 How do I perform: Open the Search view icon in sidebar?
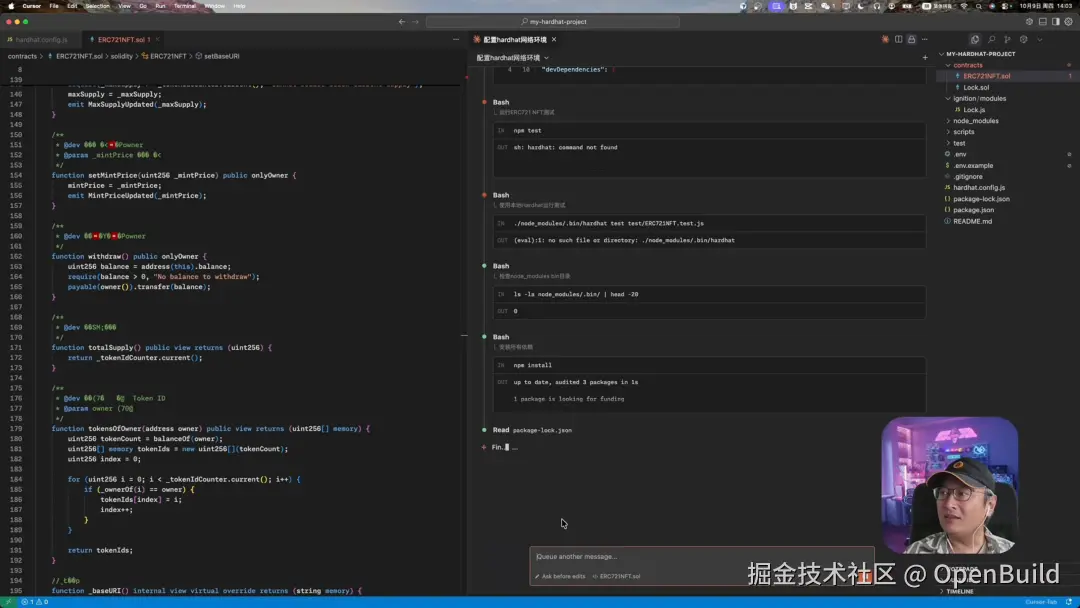(991, 40)
